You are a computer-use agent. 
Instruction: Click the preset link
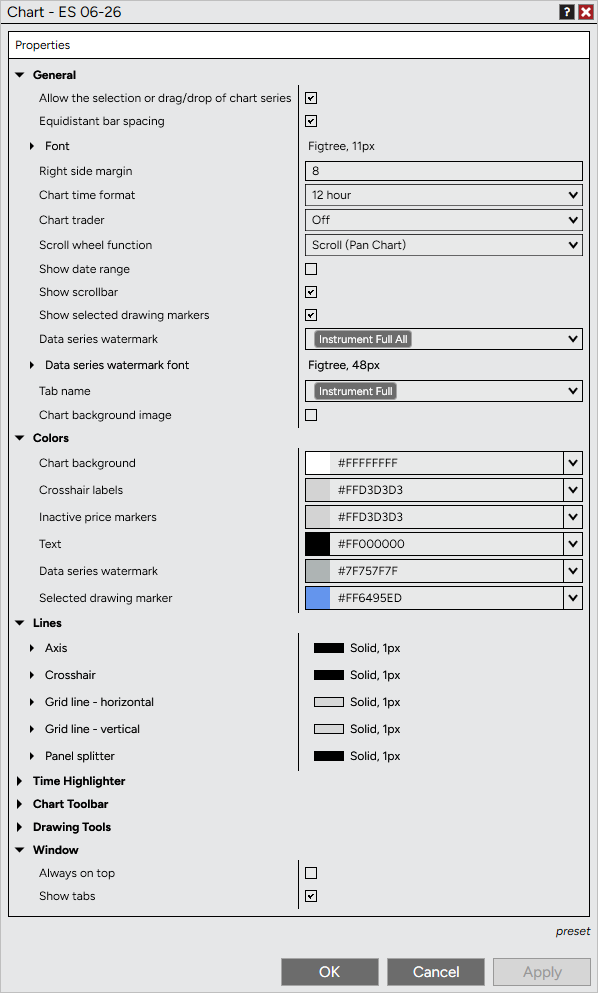click(x=573, y=932)
